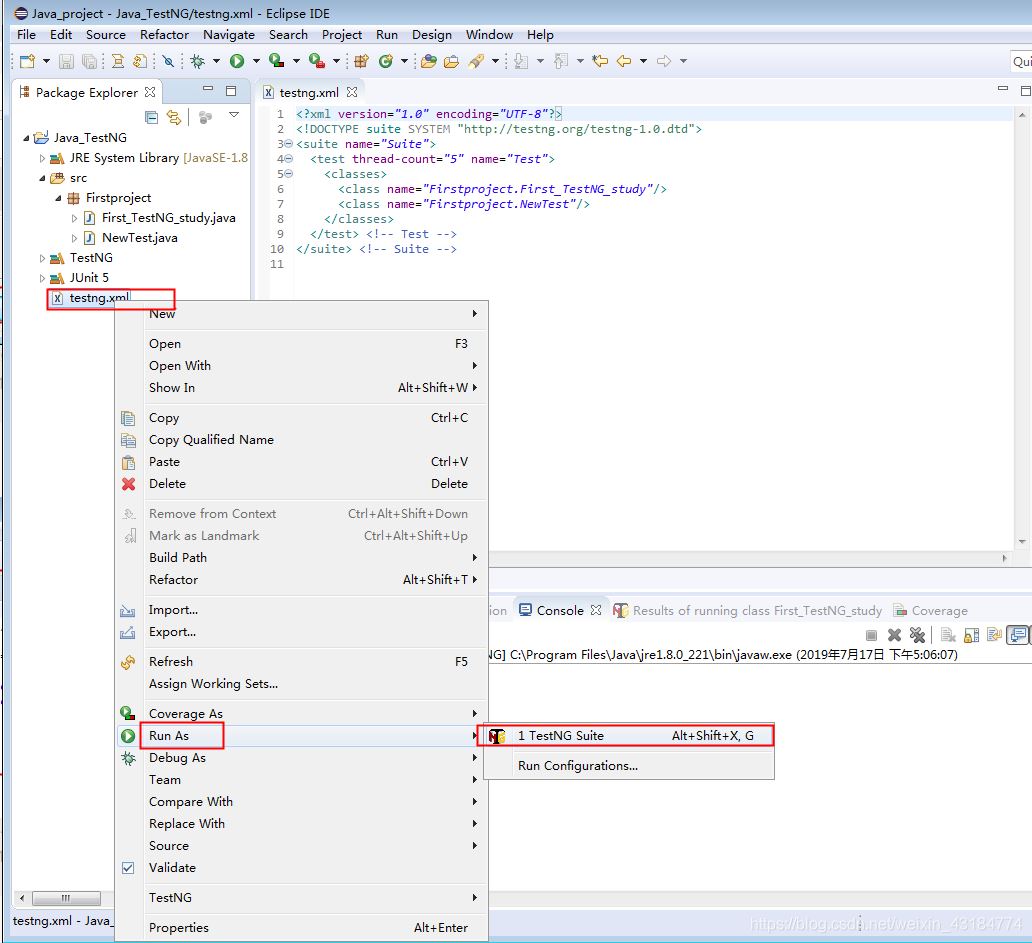Screen dimensions: 1032x943
Task: Click the Save All toolbar icon
Action: point(89,61)
